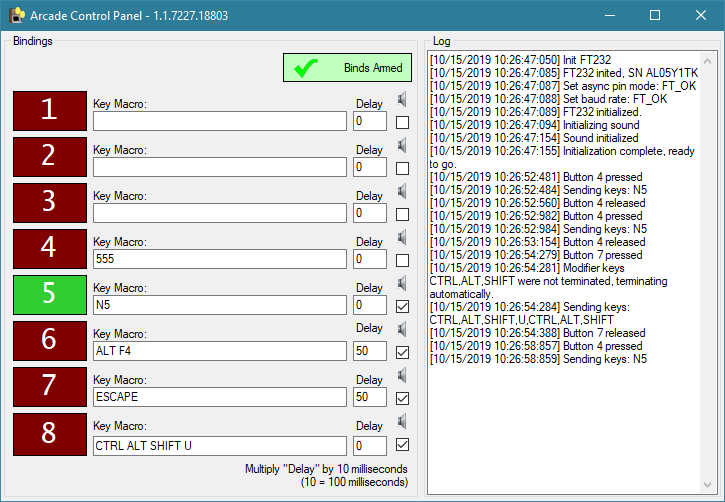Click the red button 6
This screenshot has width=725, height=502.
pos(50,341)
